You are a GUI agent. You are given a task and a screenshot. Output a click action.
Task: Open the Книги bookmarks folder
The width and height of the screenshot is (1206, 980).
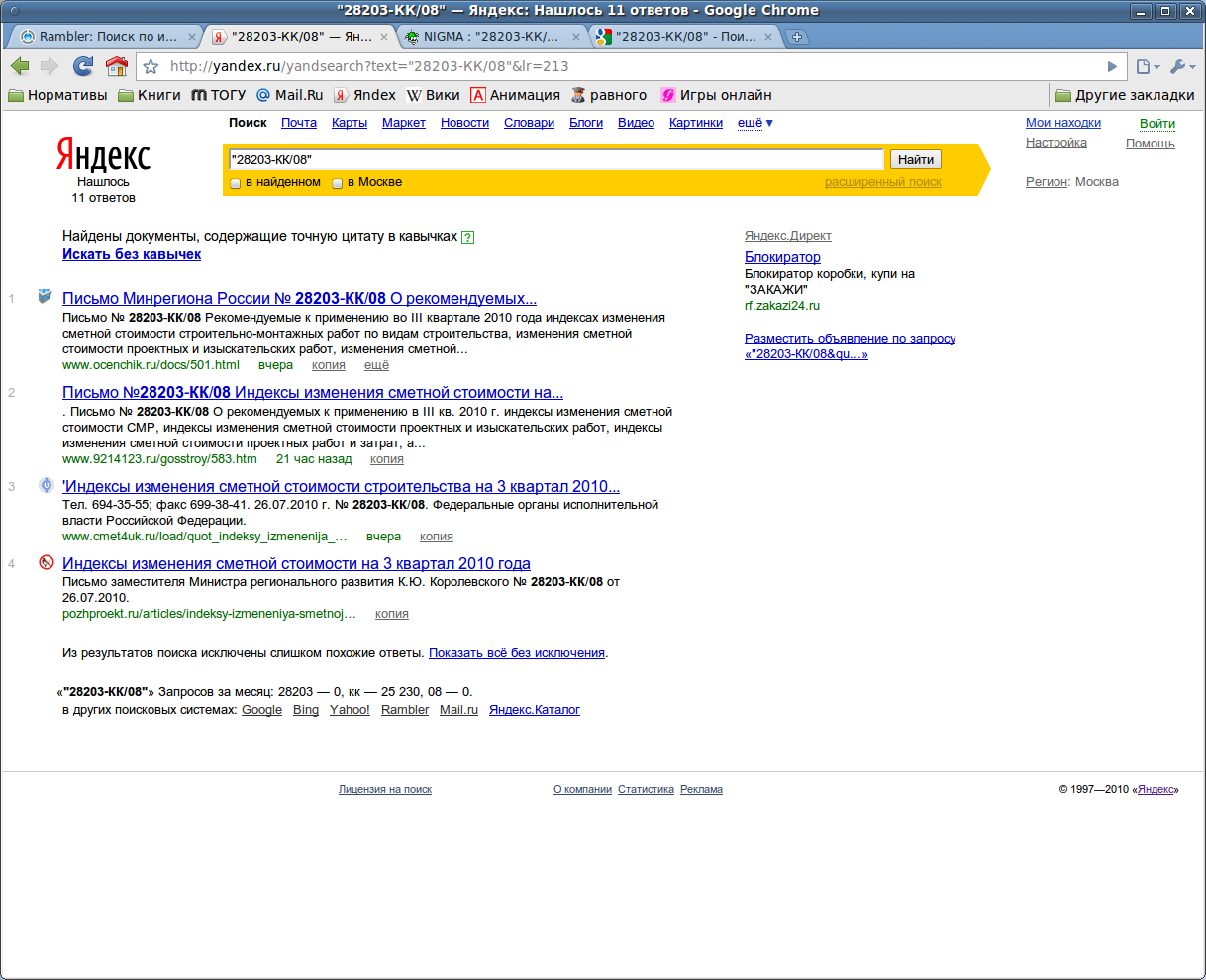click(150, 95)
